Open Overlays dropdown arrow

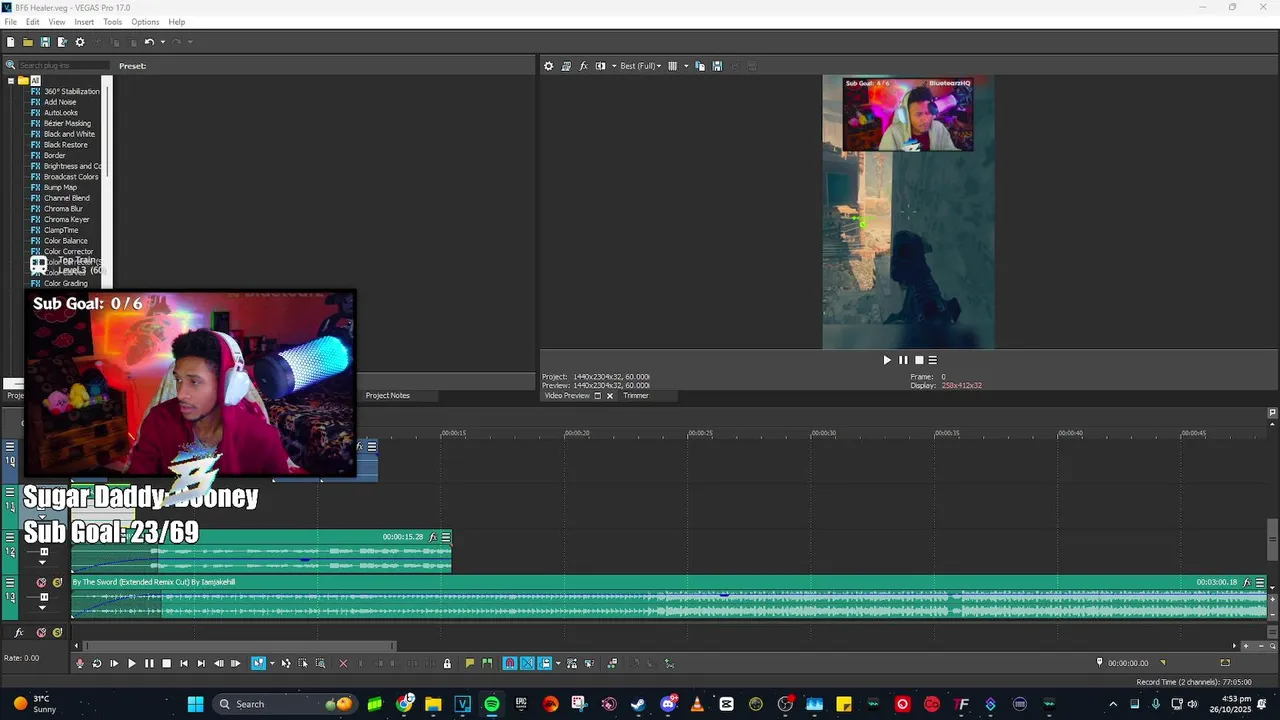685,66
